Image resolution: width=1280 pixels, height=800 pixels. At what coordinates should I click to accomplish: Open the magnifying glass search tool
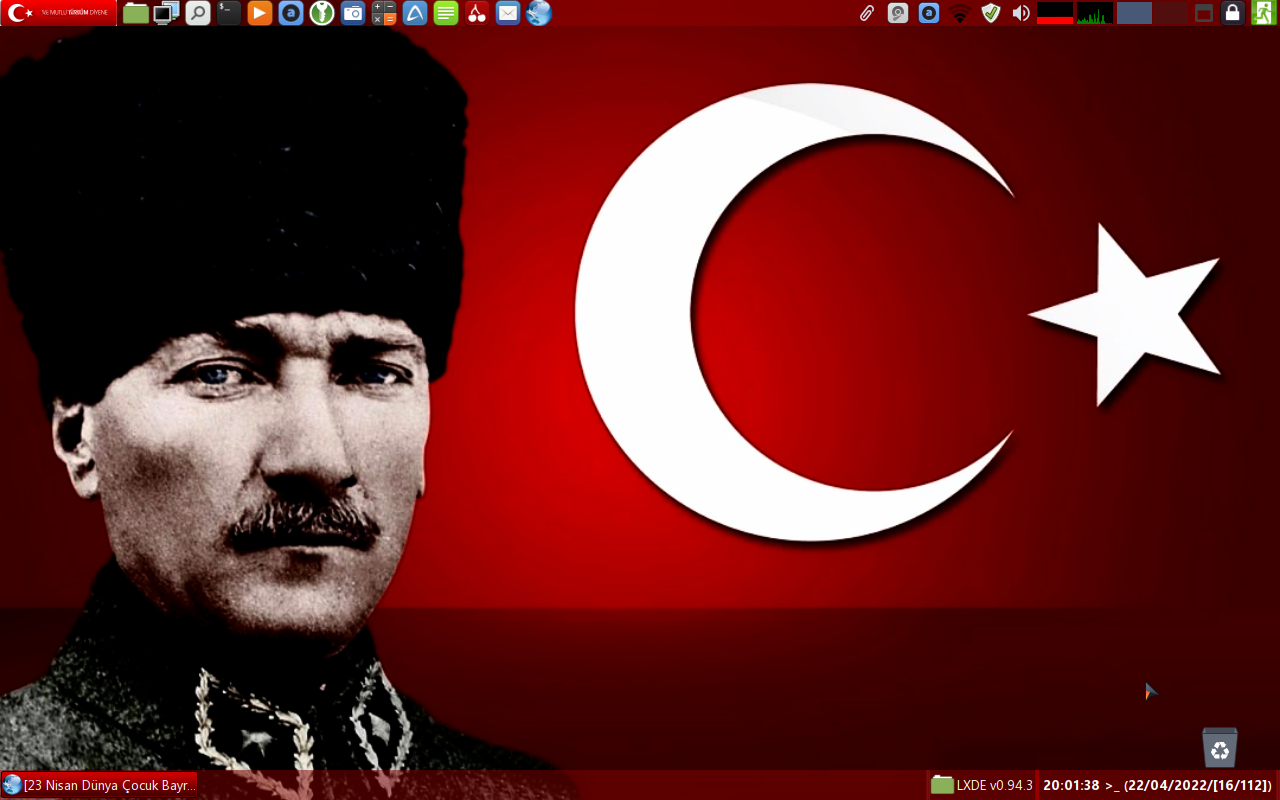coord(198,13)
